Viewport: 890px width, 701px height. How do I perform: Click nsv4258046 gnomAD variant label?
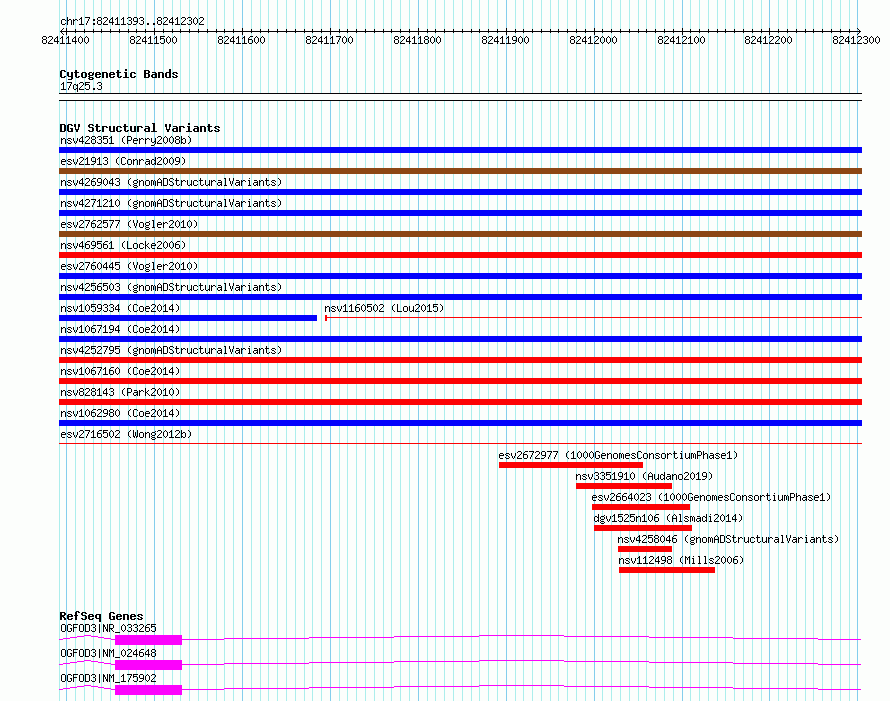tap(728, 539)
